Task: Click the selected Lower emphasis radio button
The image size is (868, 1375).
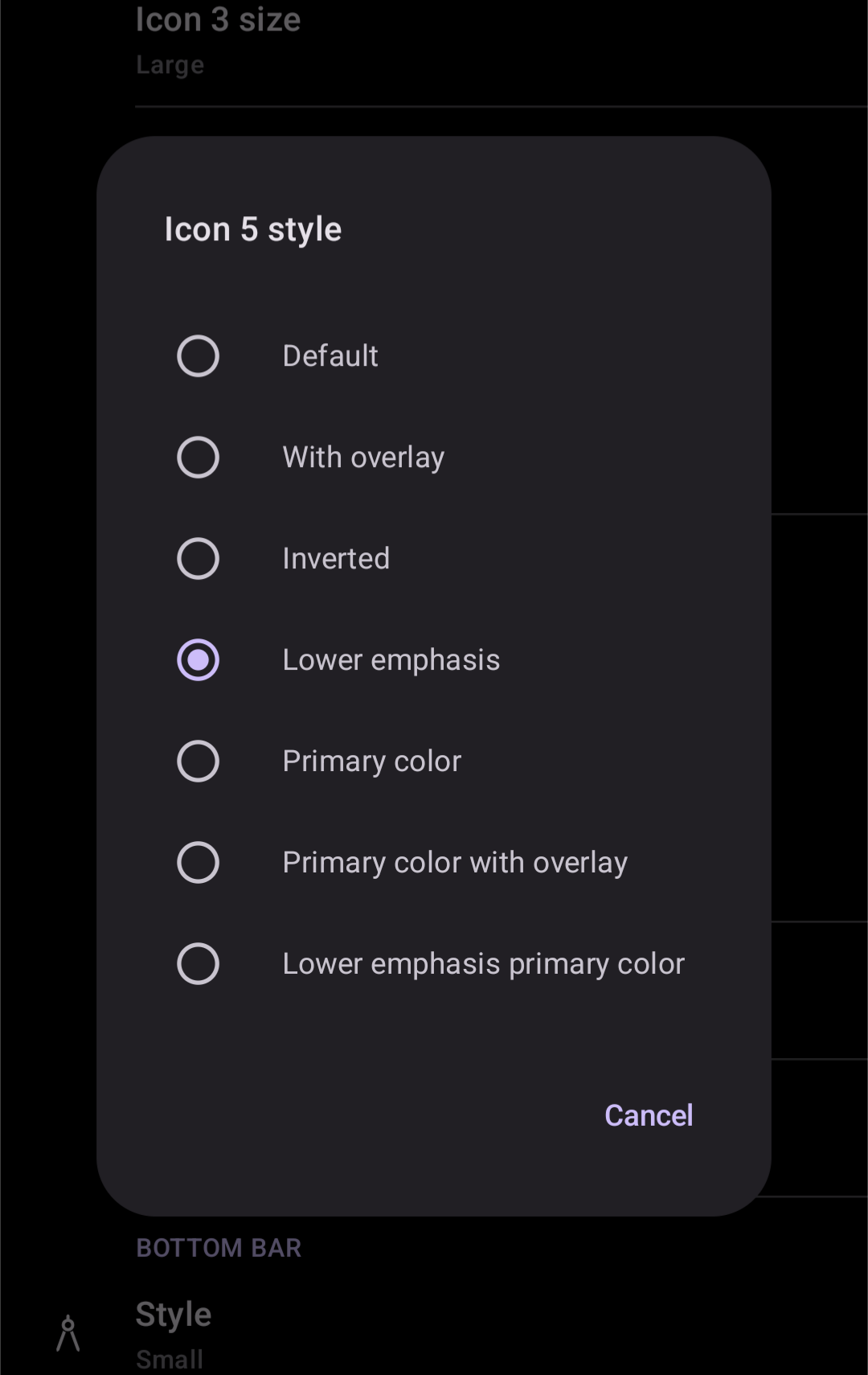Action: tap(198, 660)
